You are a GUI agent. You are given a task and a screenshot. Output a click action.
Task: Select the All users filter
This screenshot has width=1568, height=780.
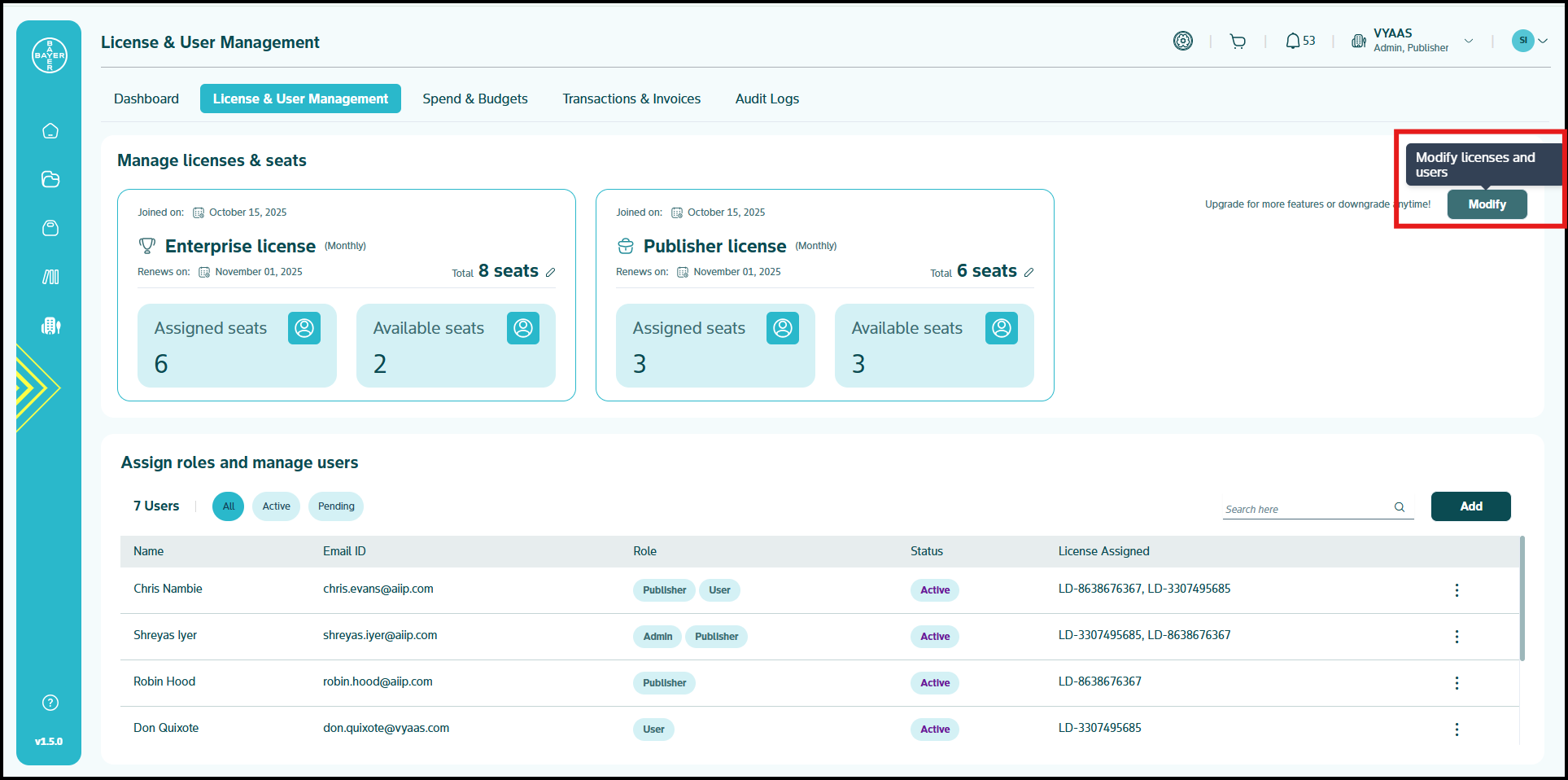point(229,506)
